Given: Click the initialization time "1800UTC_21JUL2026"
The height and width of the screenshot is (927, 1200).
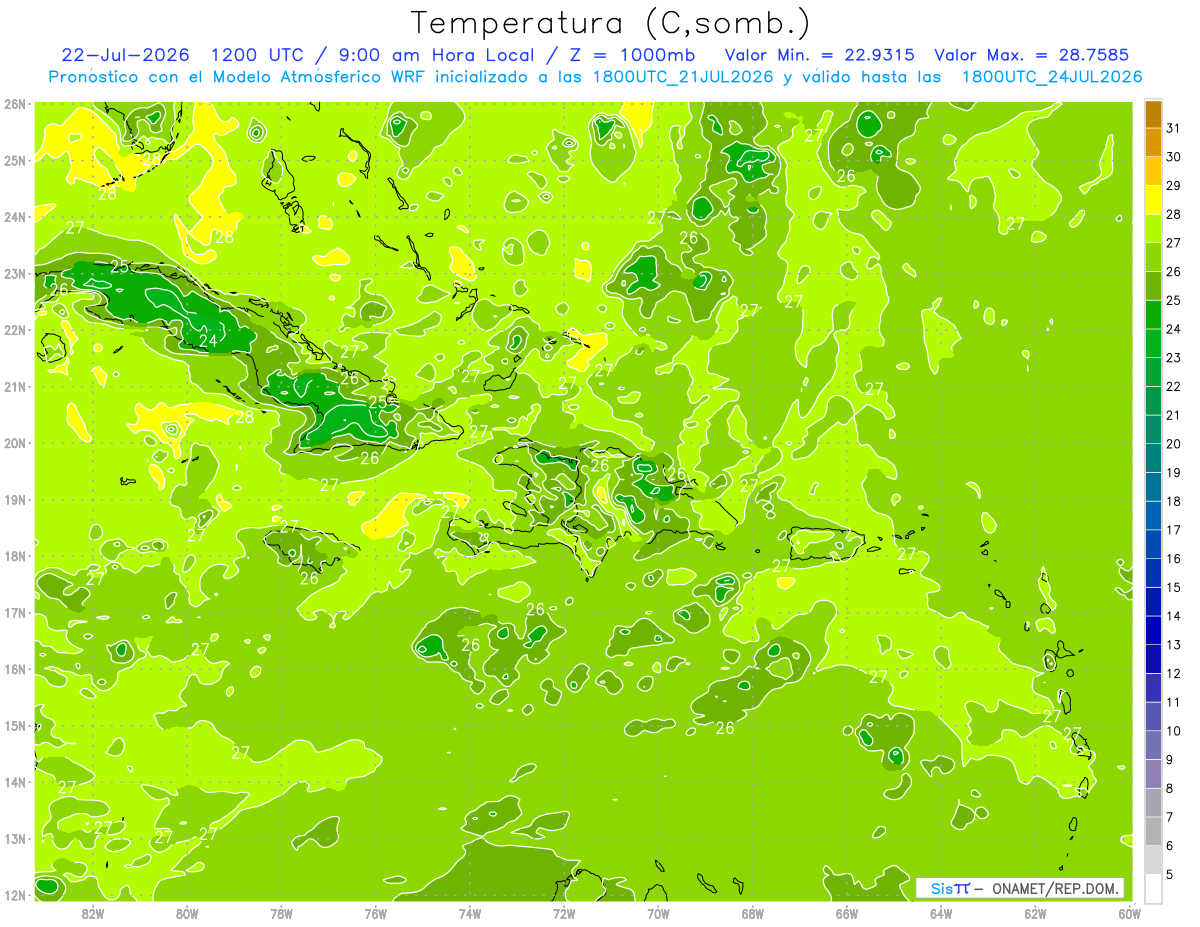Looking at the screenshot, I should [683, 77].
